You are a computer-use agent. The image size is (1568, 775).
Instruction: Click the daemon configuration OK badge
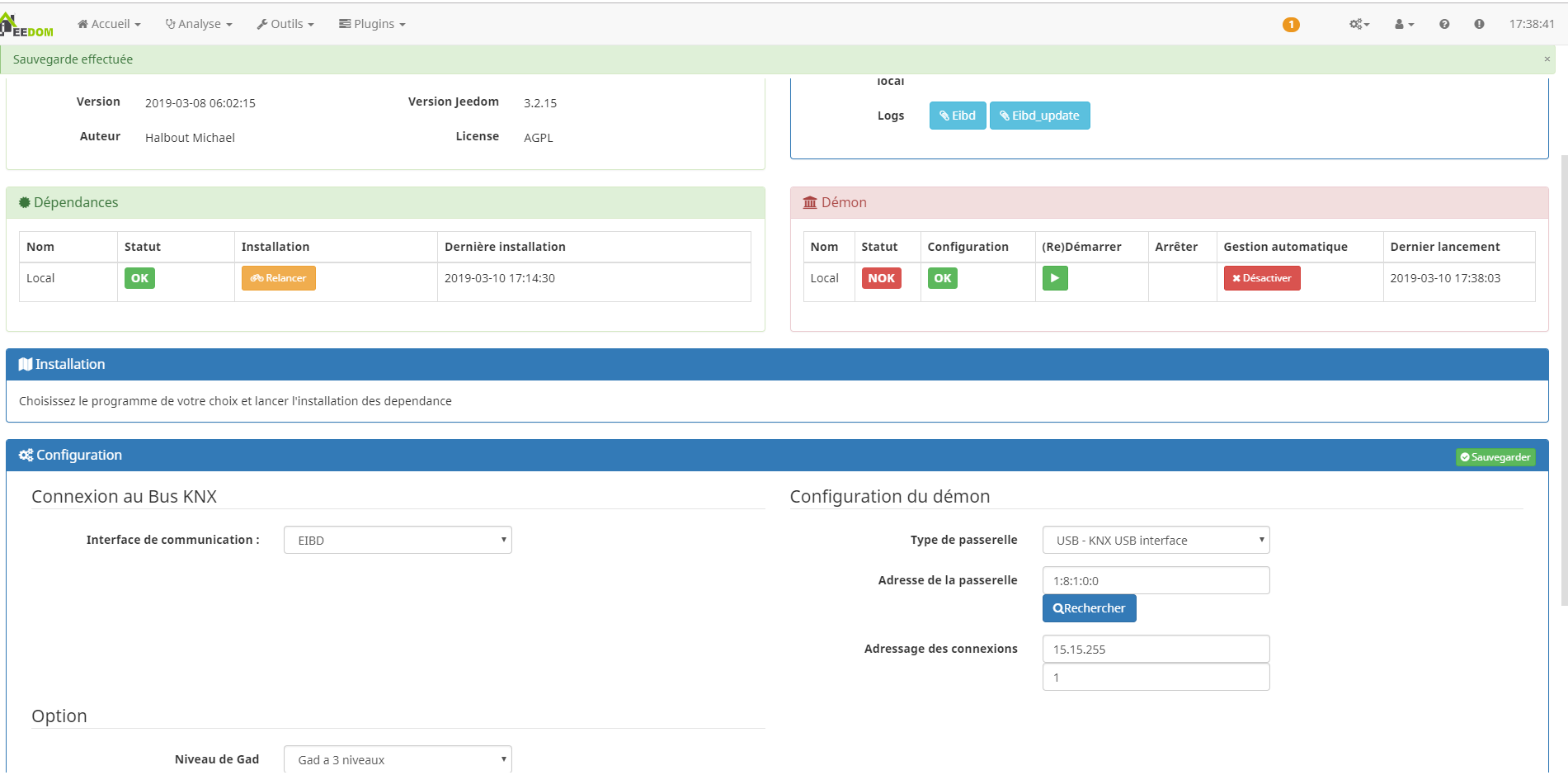(943, 278)
